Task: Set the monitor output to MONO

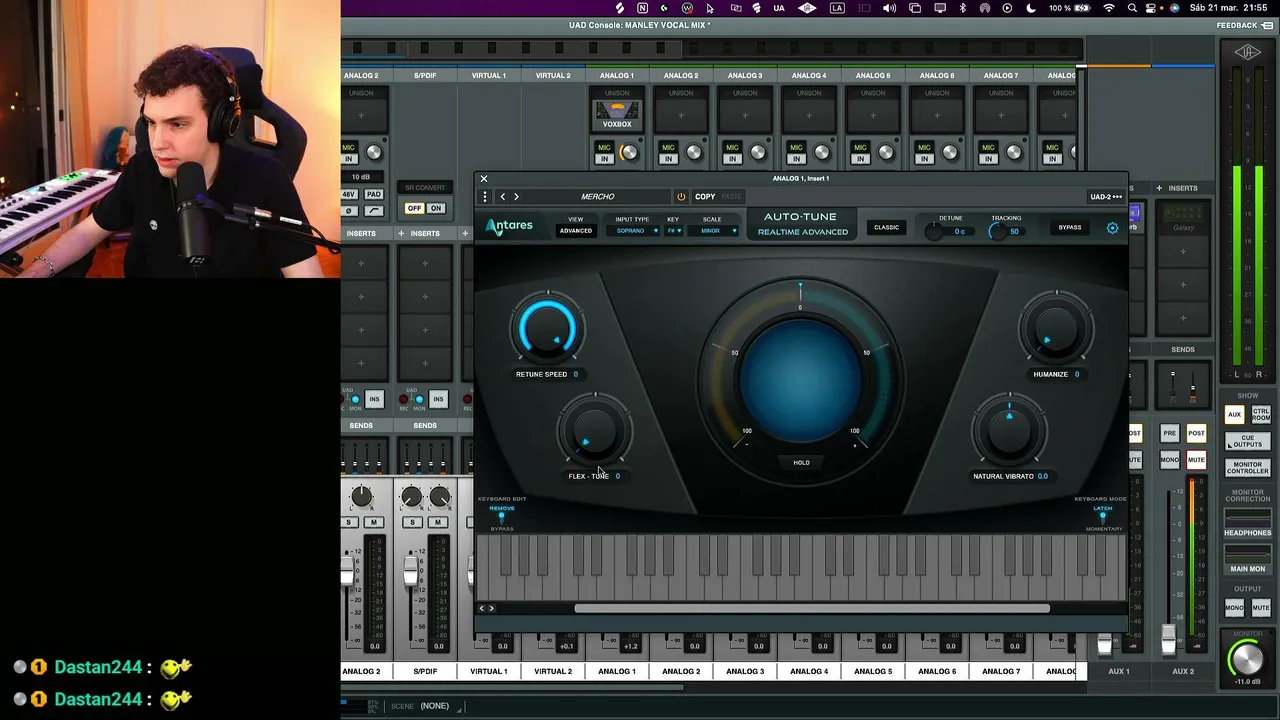Action: pos(1235,608)
